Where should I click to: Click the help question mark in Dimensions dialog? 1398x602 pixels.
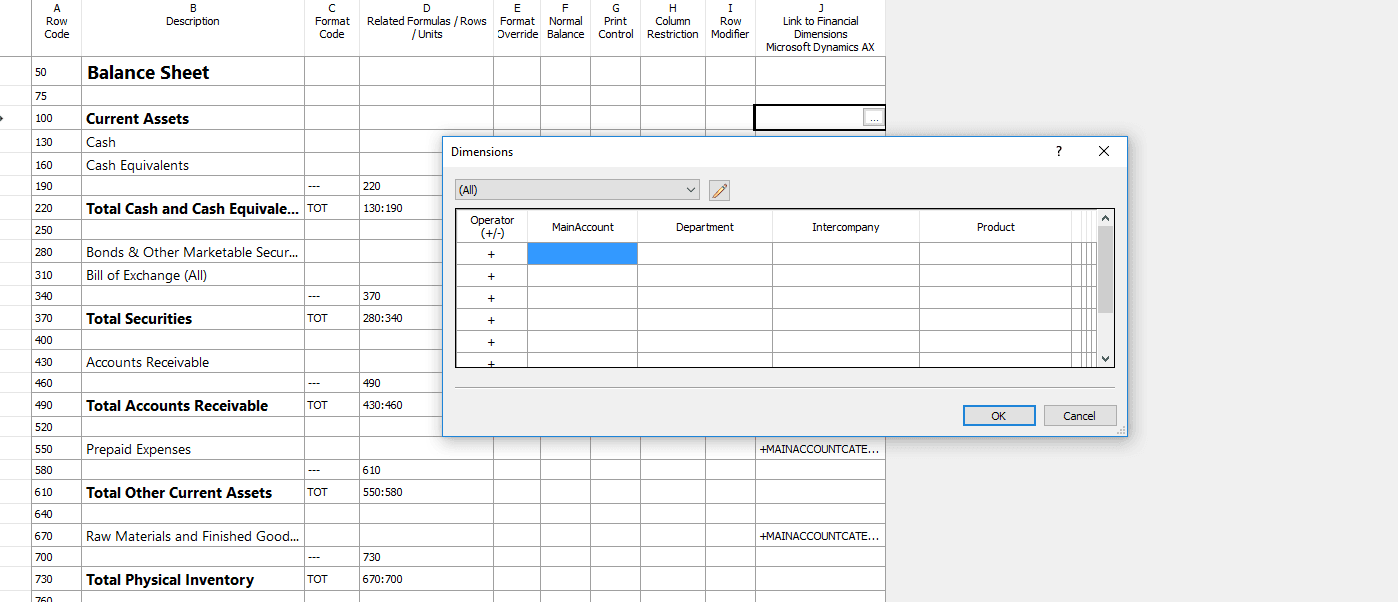pos(1059,151)
